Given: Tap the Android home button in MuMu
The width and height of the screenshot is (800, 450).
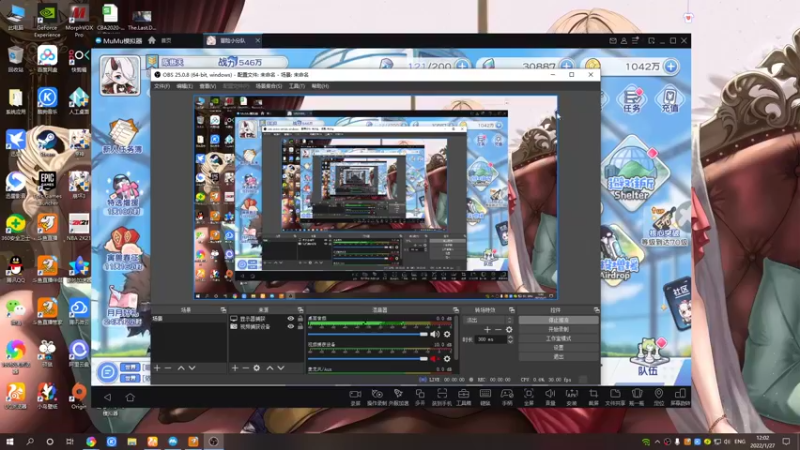Looking at the screenshot, I should [x=130, y=397].
